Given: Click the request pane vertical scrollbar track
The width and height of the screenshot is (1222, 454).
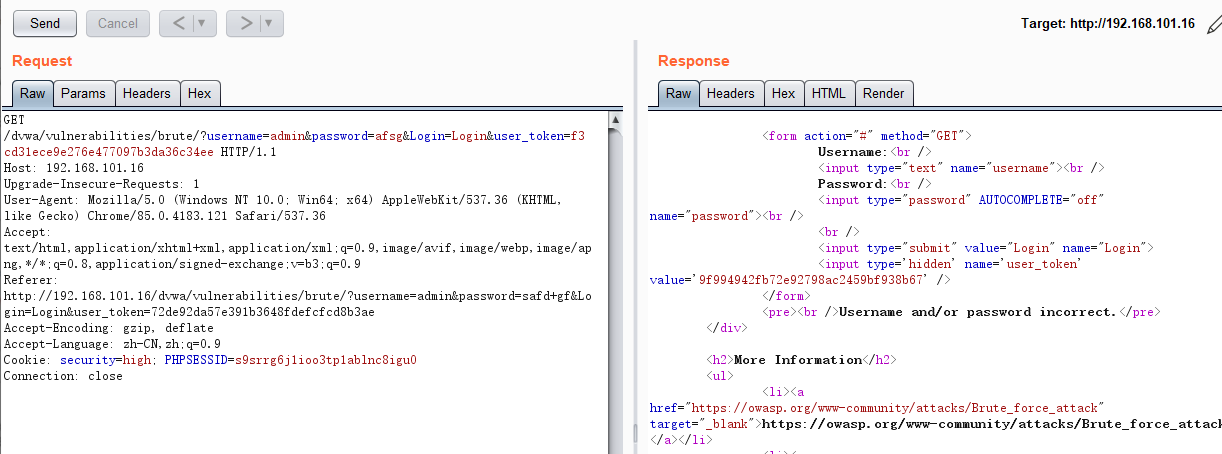Looking at the screenshot, I should pyautogui.click(x=615, y=290).
